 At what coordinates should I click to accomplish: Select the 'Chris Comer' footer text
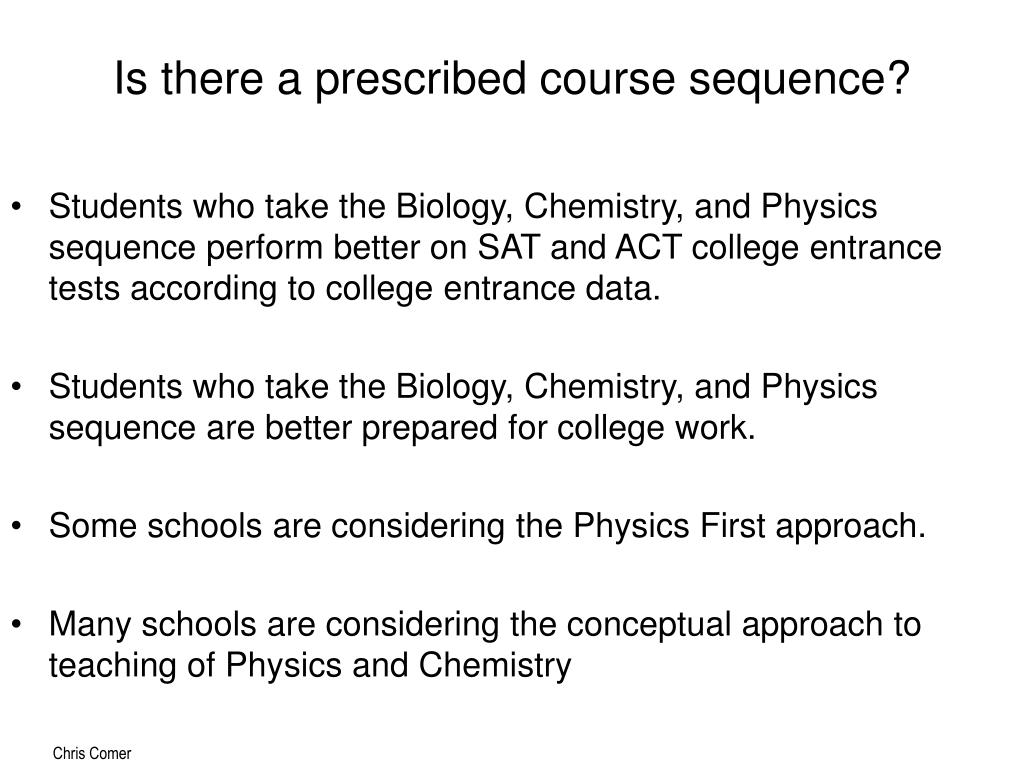[92, 753]
